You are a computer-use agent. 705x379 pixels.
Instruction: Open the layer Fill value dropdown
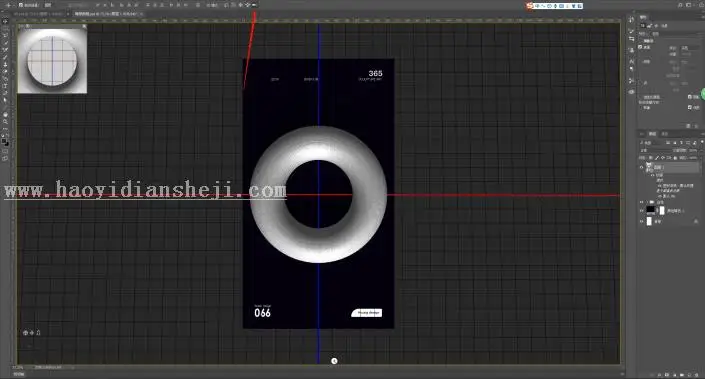point(695,158)
